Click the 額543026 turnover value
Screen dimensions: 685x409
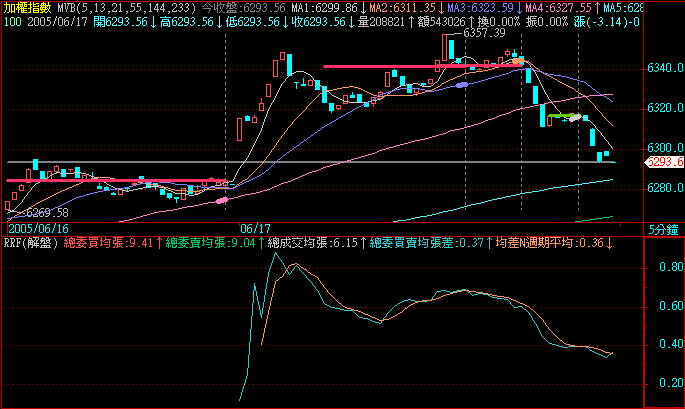[441, 22]
